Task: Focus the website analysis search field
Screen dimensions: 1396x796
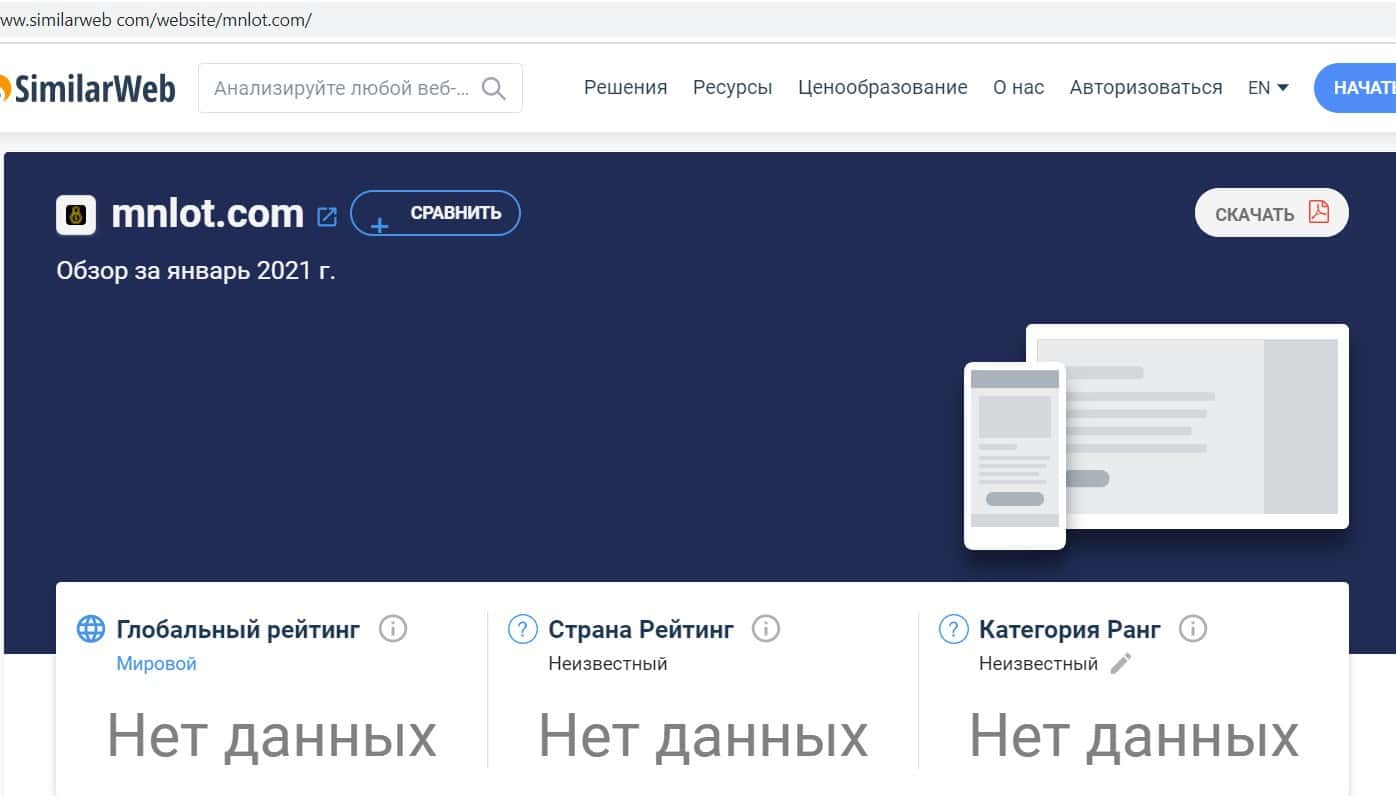Action: coord(360,88)
